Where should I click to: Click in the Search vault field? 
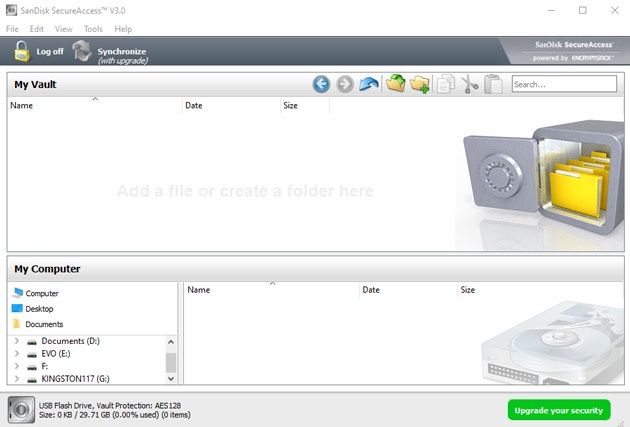[x=564, y=84]
